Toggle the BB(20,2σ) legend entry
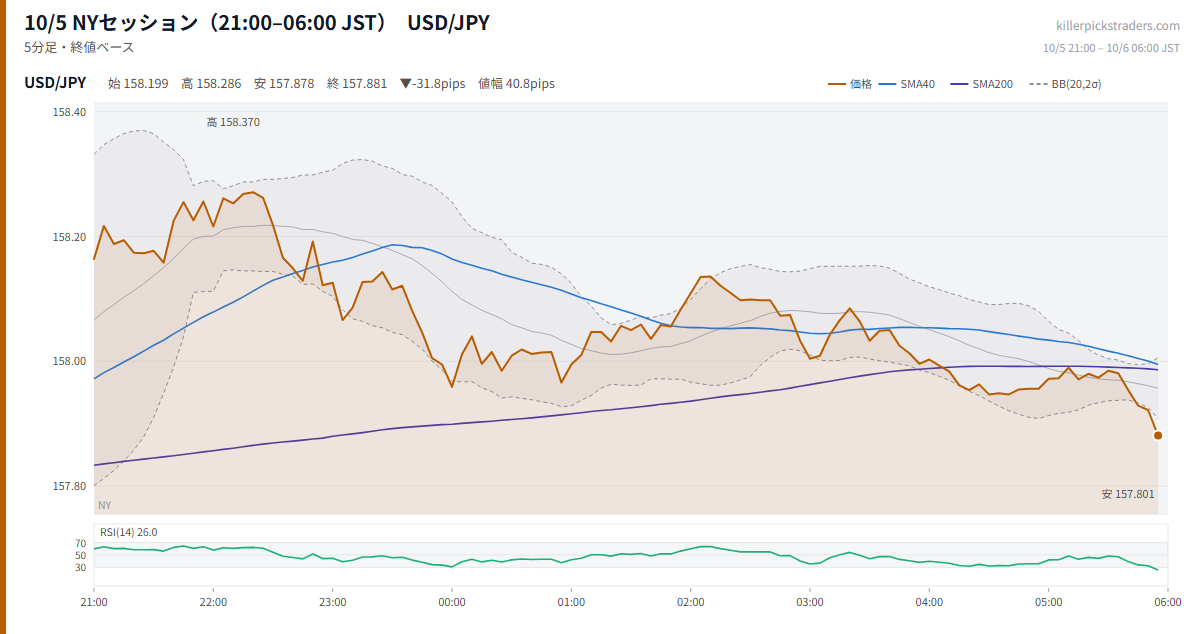 pyautogui.click(x=1065, y=84)
